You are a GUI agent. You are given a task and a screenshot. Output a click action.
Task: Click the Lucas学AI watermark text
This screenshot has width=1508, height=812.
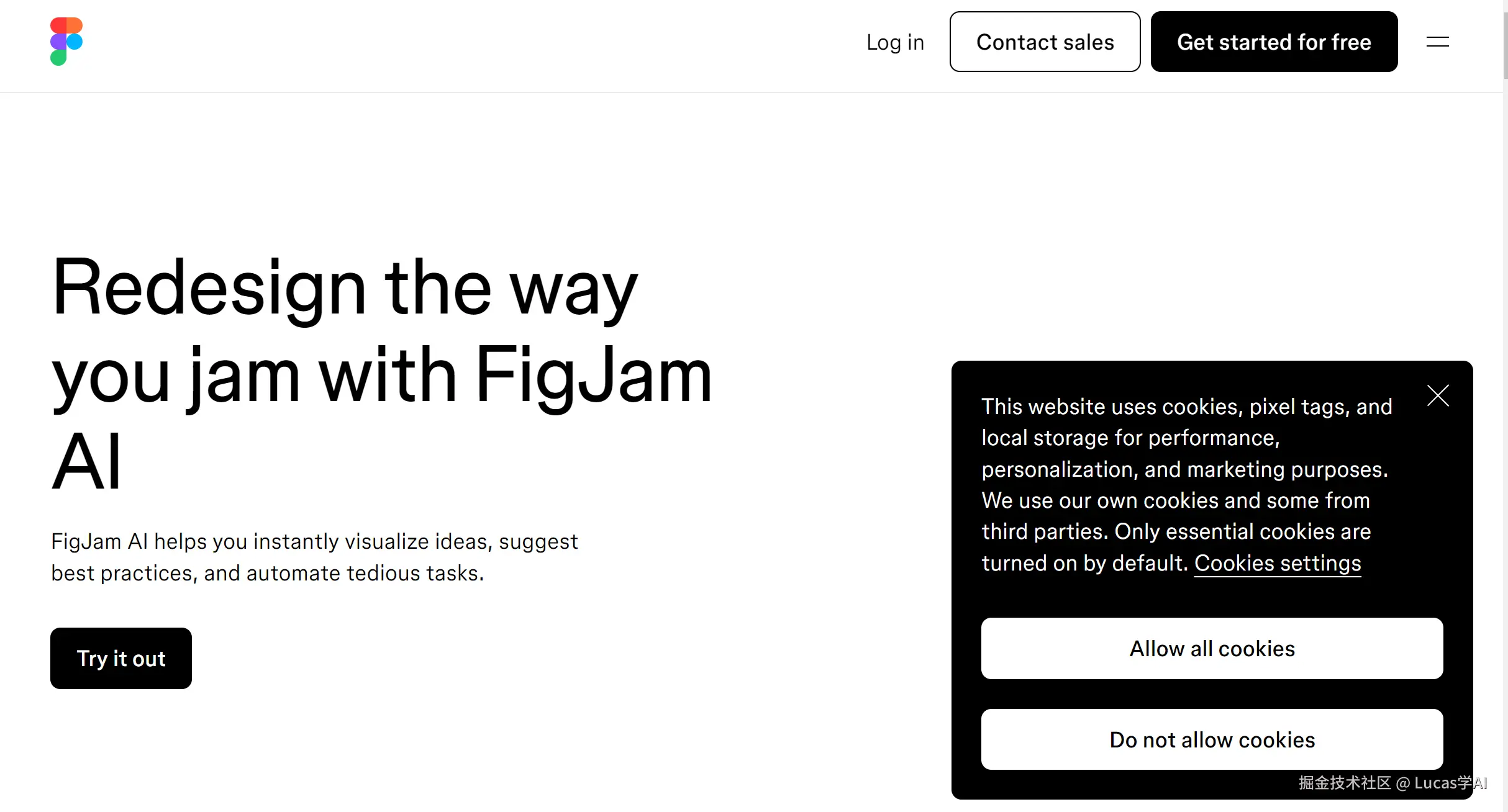coord(1450,783)
